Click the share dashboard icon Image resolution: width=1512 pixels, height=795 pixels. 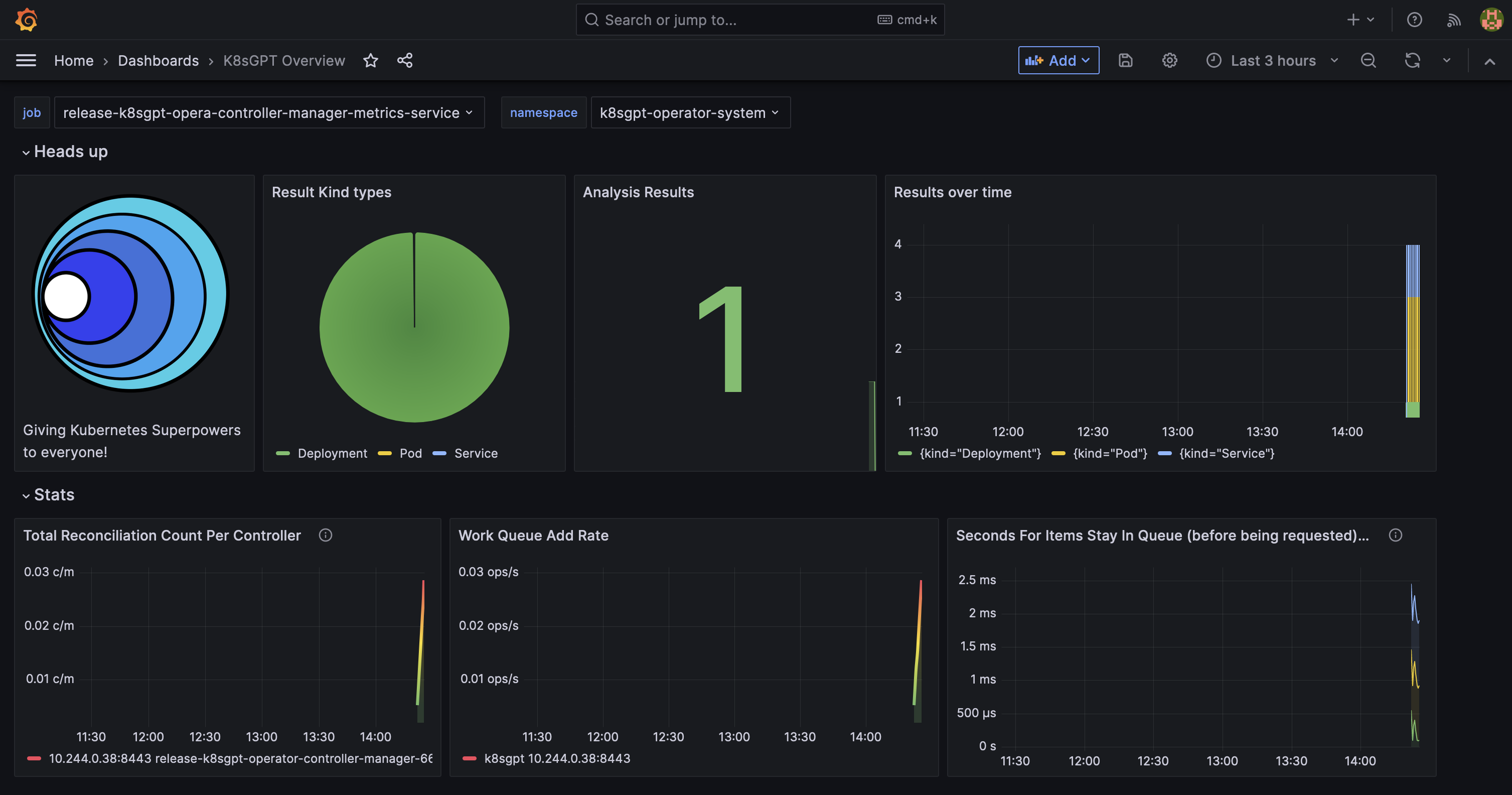404,60
